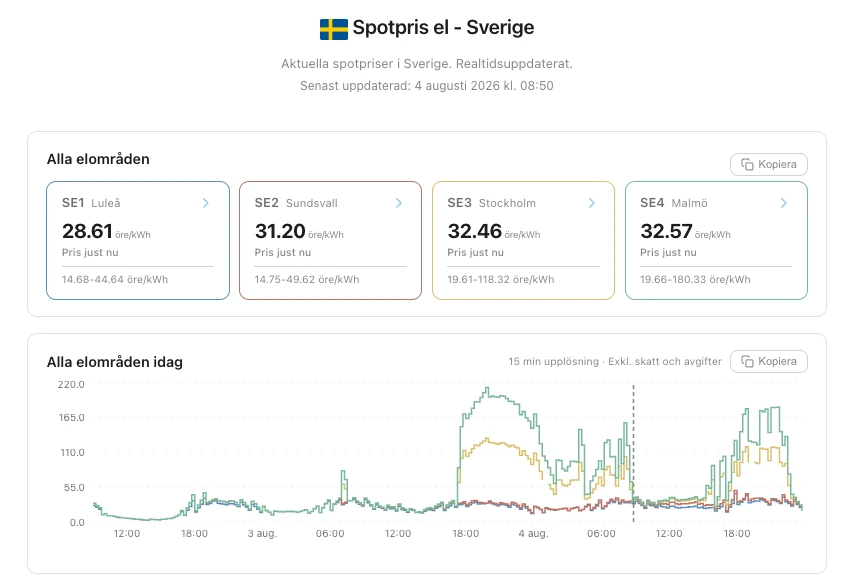The width and height of the screenshot is (852, 588).
Task: Select the SE3 price 32.46 value
Action: coord(474,231)
